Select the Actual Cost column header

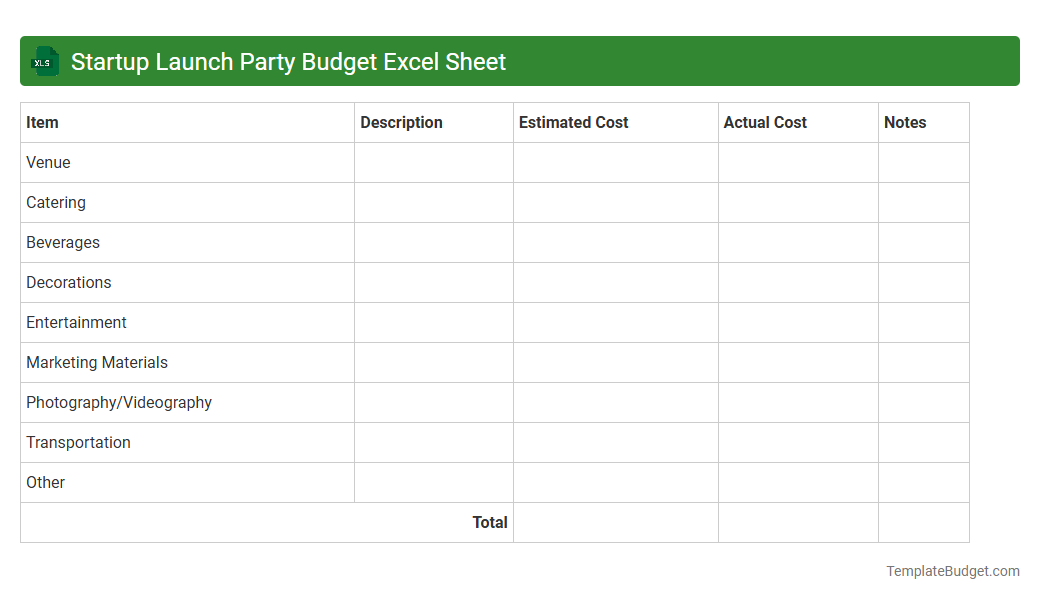point(765,122)
